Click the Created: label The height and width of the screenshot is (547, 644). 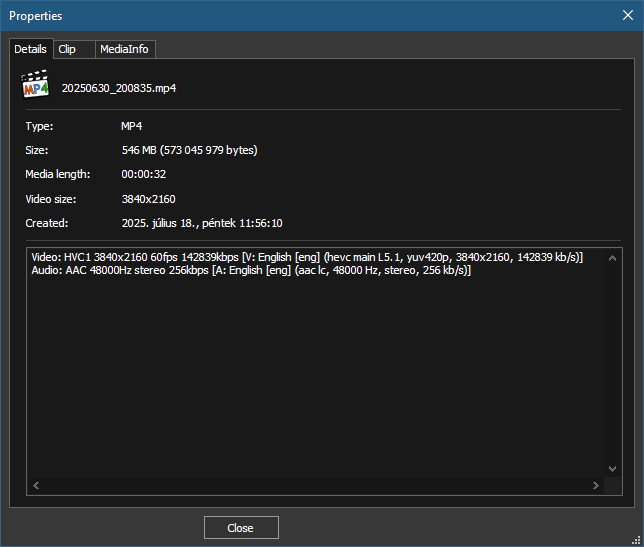[x=46, y=223]
